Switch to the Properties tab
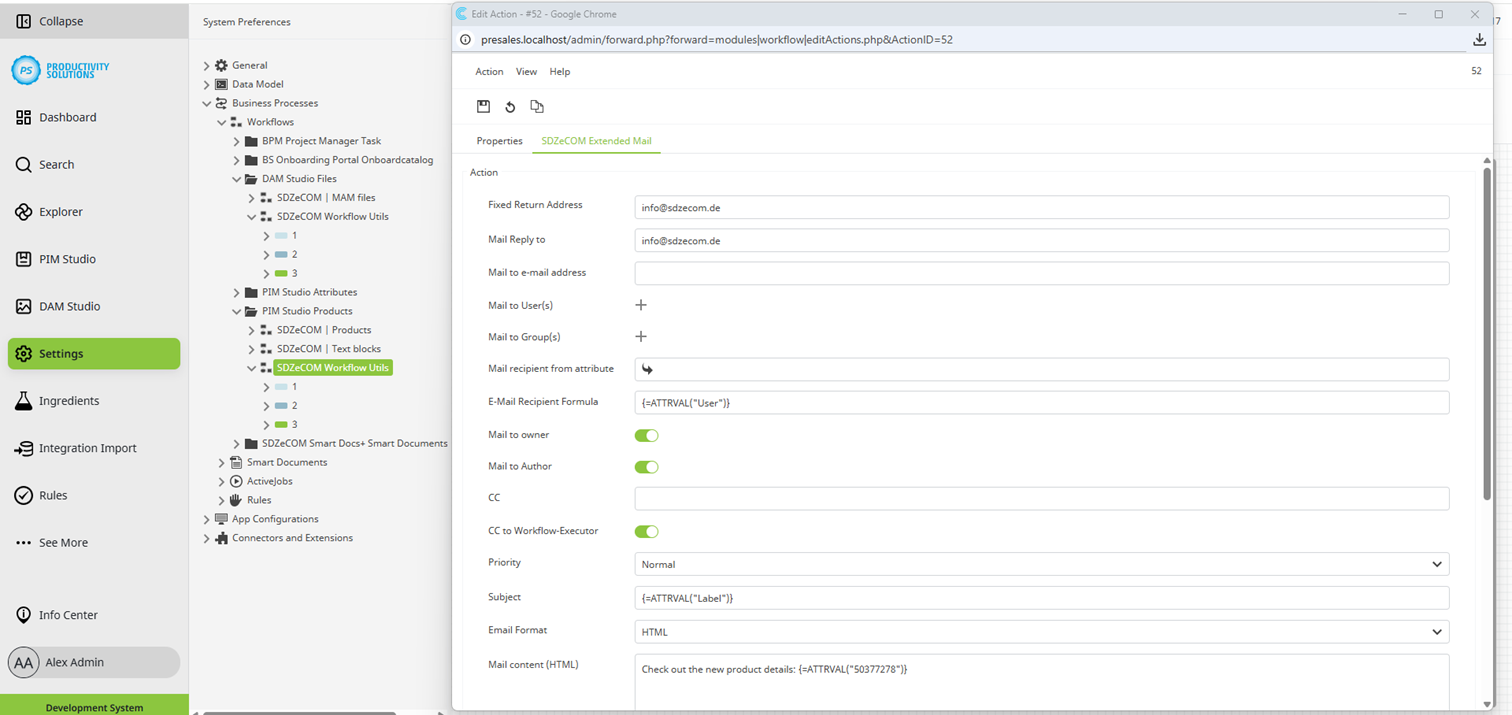 (x=499, y=141)
